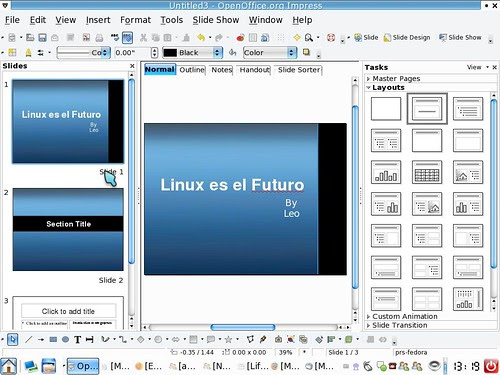500x375 pixels.
Task: Click the Slide Design button
Action: pos(407,38)
